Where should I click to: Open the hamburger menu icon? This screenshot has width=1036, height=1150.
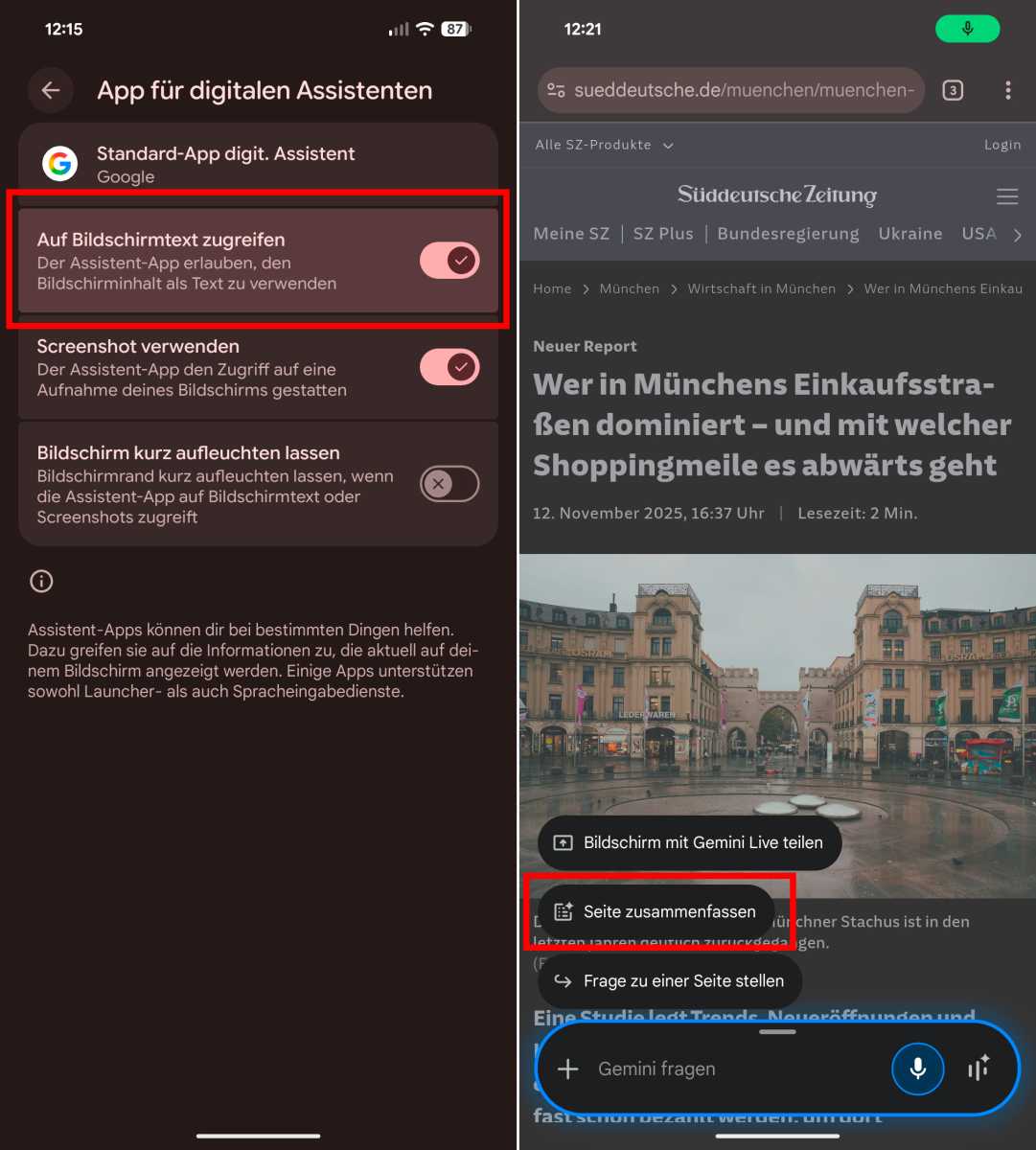pos(1007,196)
